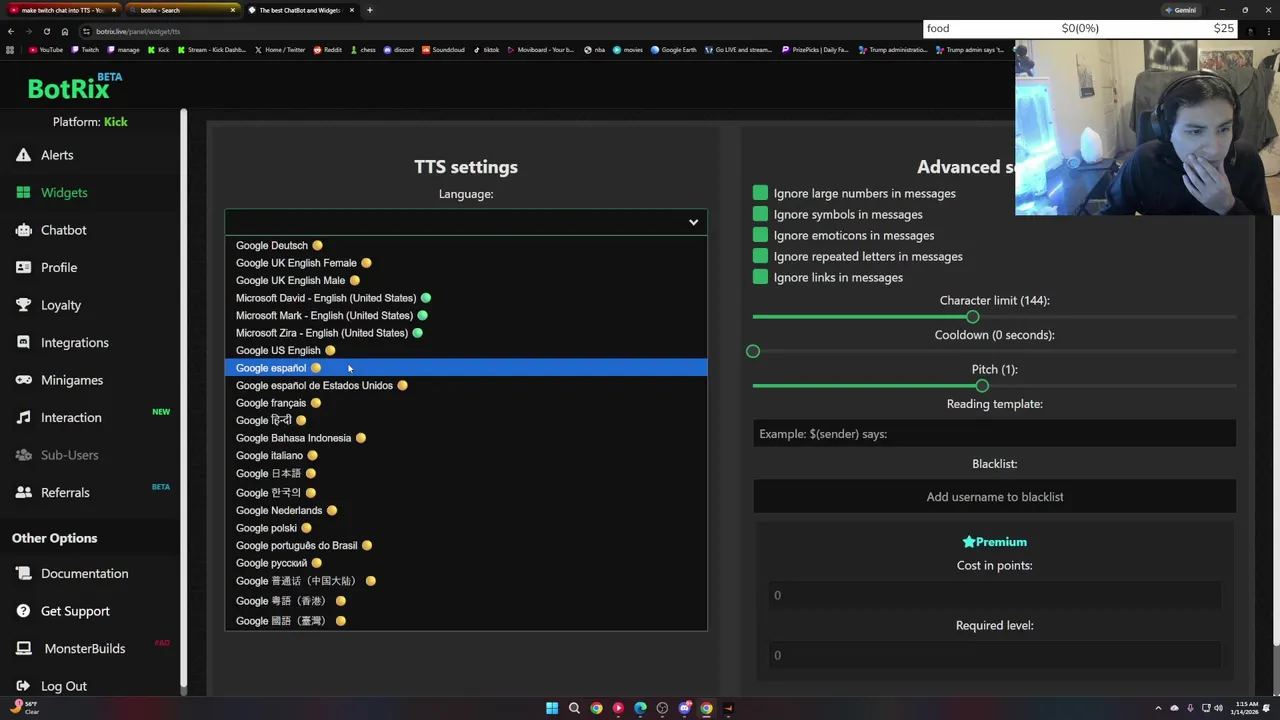Click browser reload button

[x=46, y=31]
